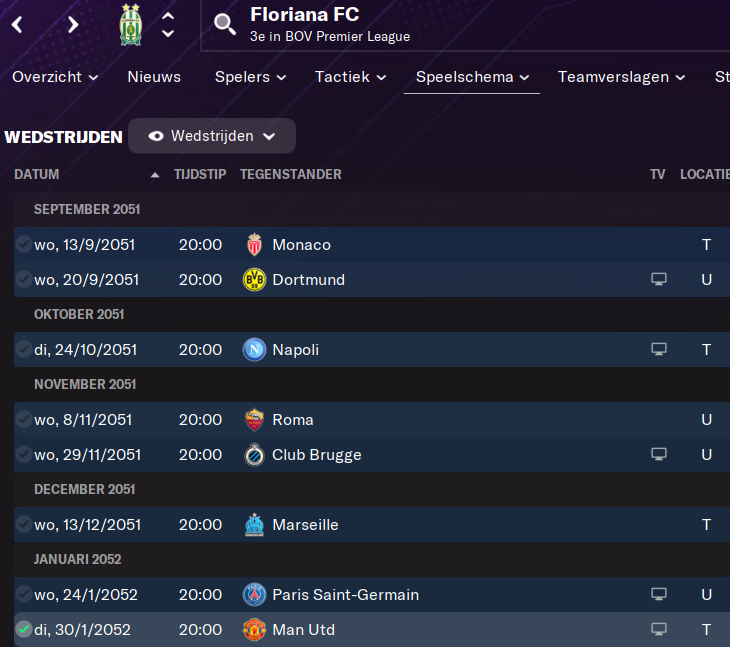The height and width of the screenshot is (647, 730).
Task: Sort by the Datum column header
Action: pyautogui.click(x=37, y=174)
